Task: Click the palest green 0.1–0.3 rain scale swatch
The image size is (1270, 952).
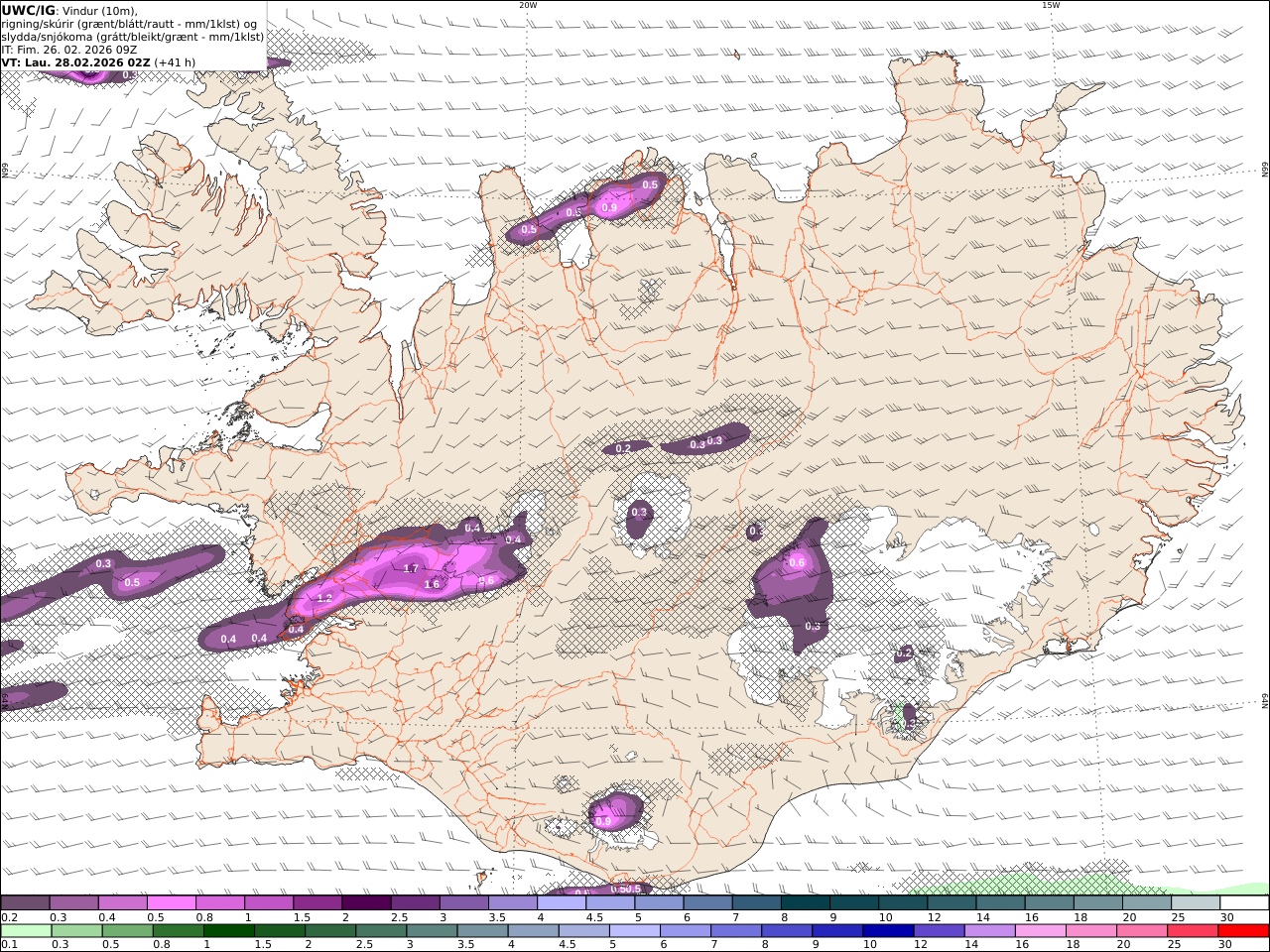Action: click(26, 931)
